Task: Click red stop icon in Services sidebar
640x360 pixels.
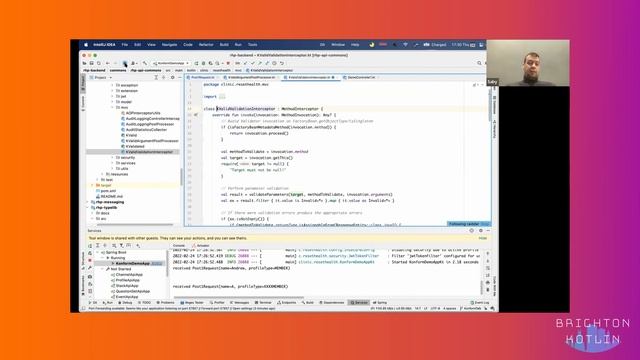Action: (x=90, y=260)
